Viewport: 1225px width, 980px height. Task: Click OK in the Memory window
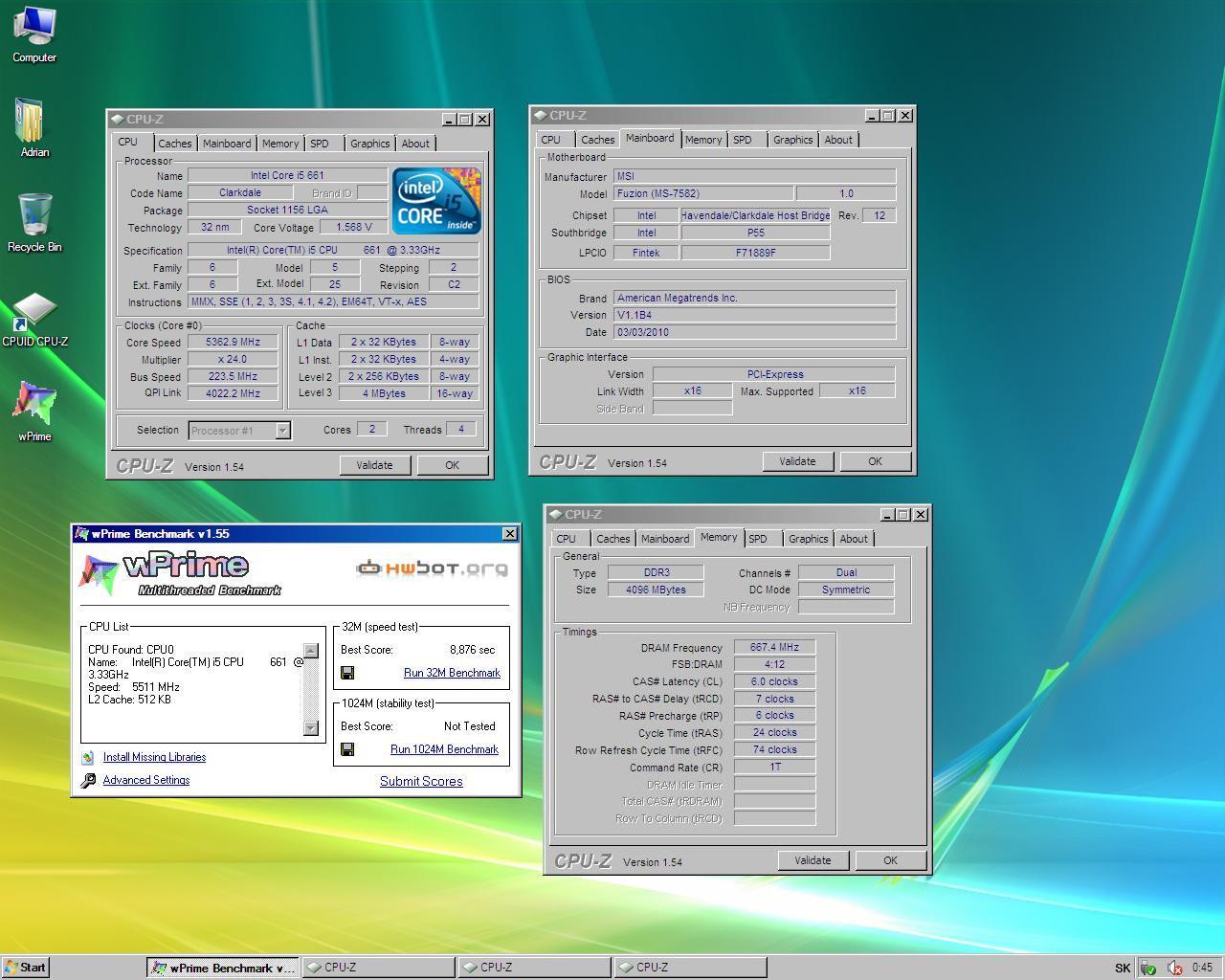[890, 860]
